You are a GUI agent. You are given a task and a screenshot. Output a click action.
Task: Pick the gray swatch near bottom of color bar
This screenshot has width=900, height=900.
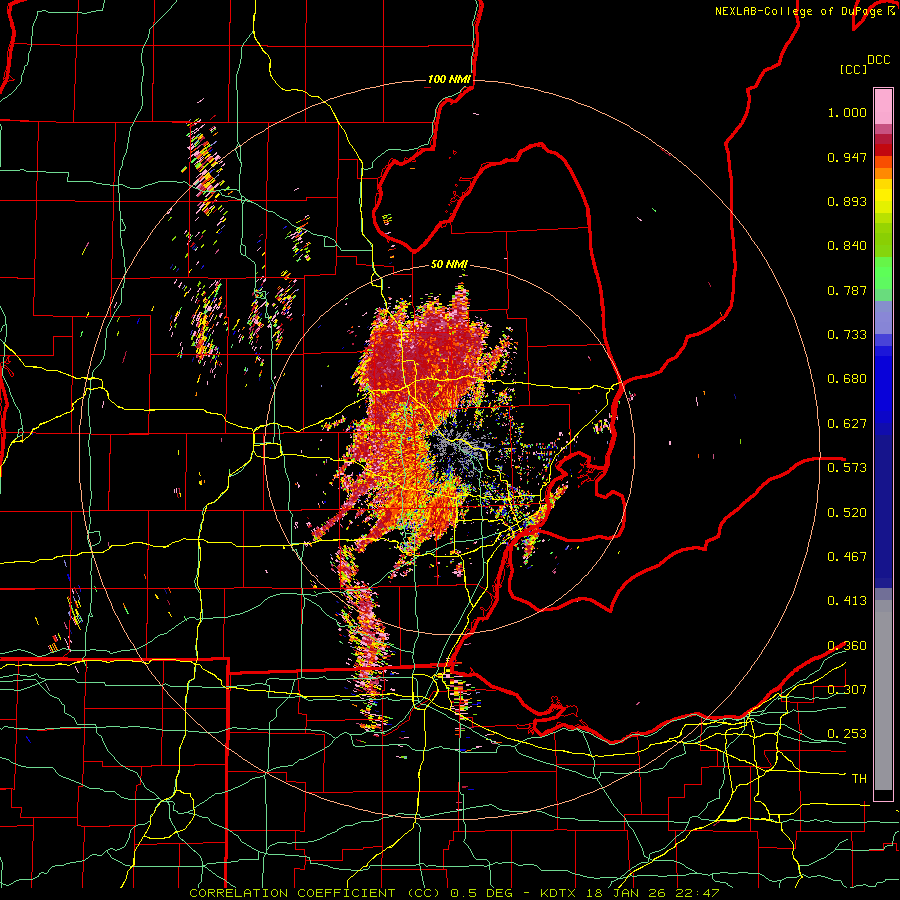883,695
